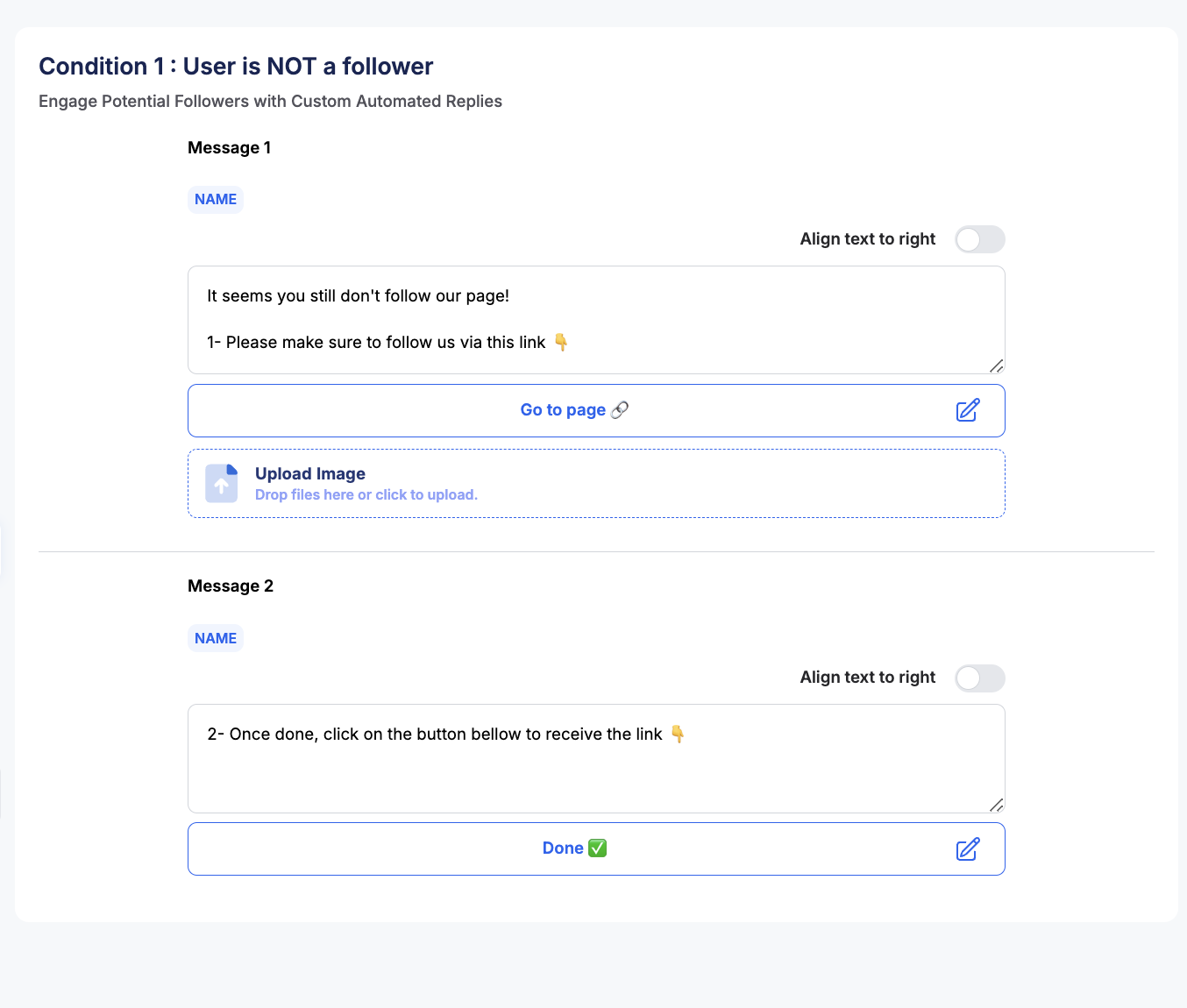1187x1008 pixels.
Task: Click the chain link emoji beside Go to page
Action: pyautogui.click(x=620, y=409)
